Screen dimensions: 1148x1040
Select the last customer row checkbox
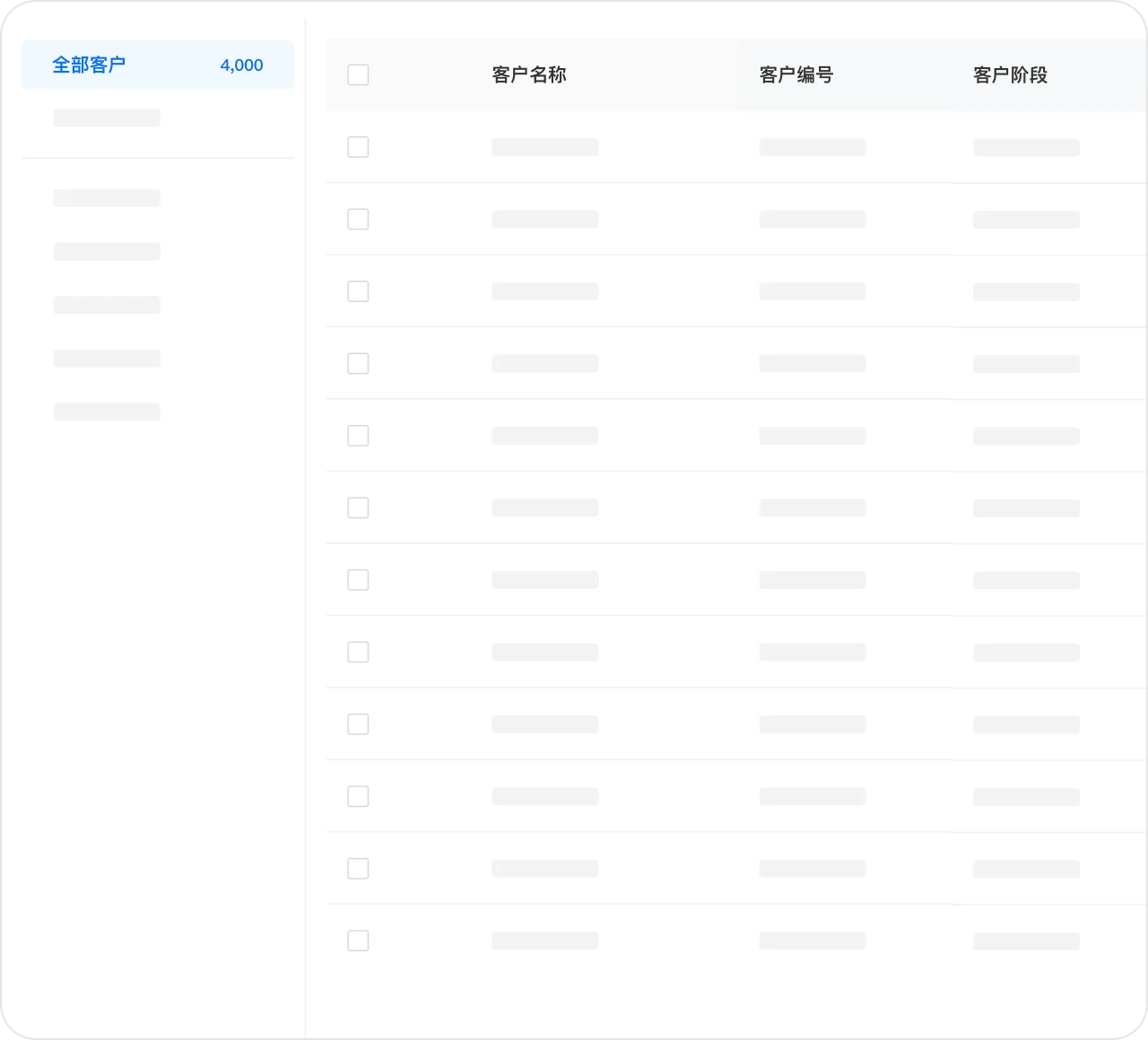358,940
